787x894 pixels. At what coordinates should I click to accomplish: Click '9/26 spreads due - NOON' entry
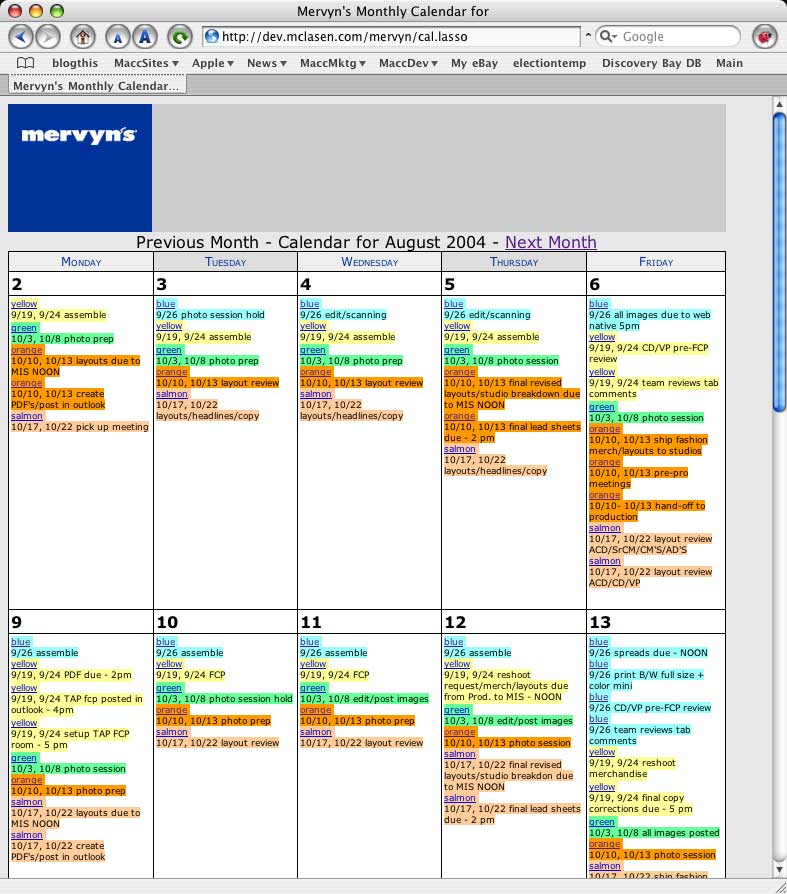pos(648,653)
